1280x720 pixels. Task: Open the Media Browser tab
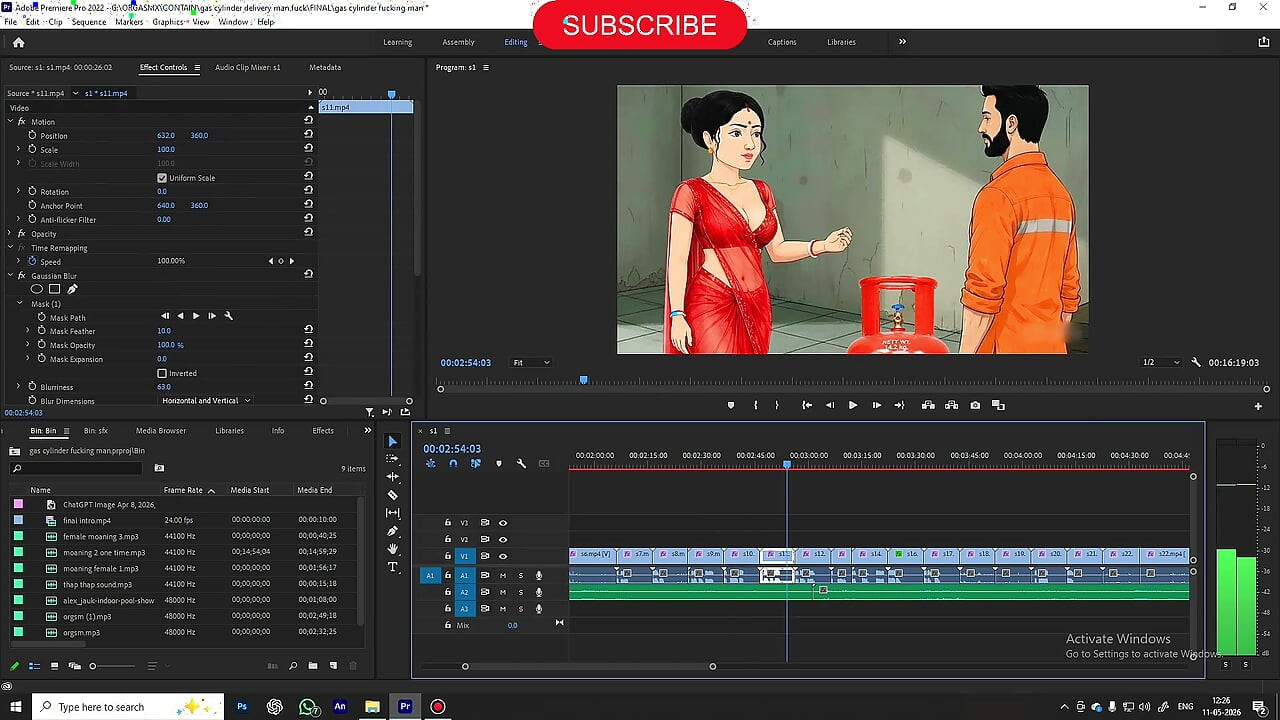click(161, 431)
